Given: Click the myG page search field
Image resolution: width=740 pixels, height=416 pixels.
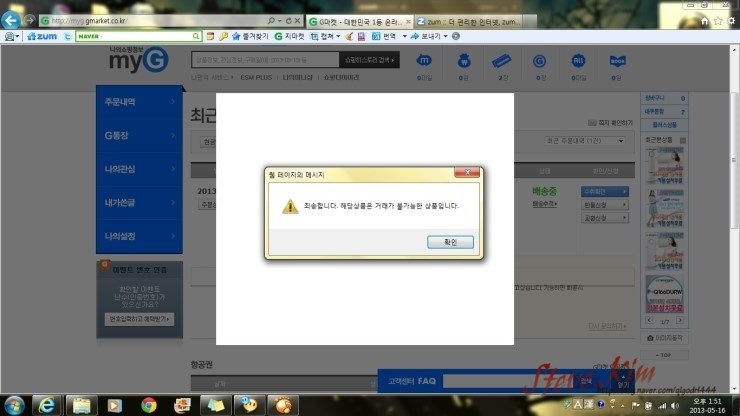Looking at the screenshot, I should (265, 60).
